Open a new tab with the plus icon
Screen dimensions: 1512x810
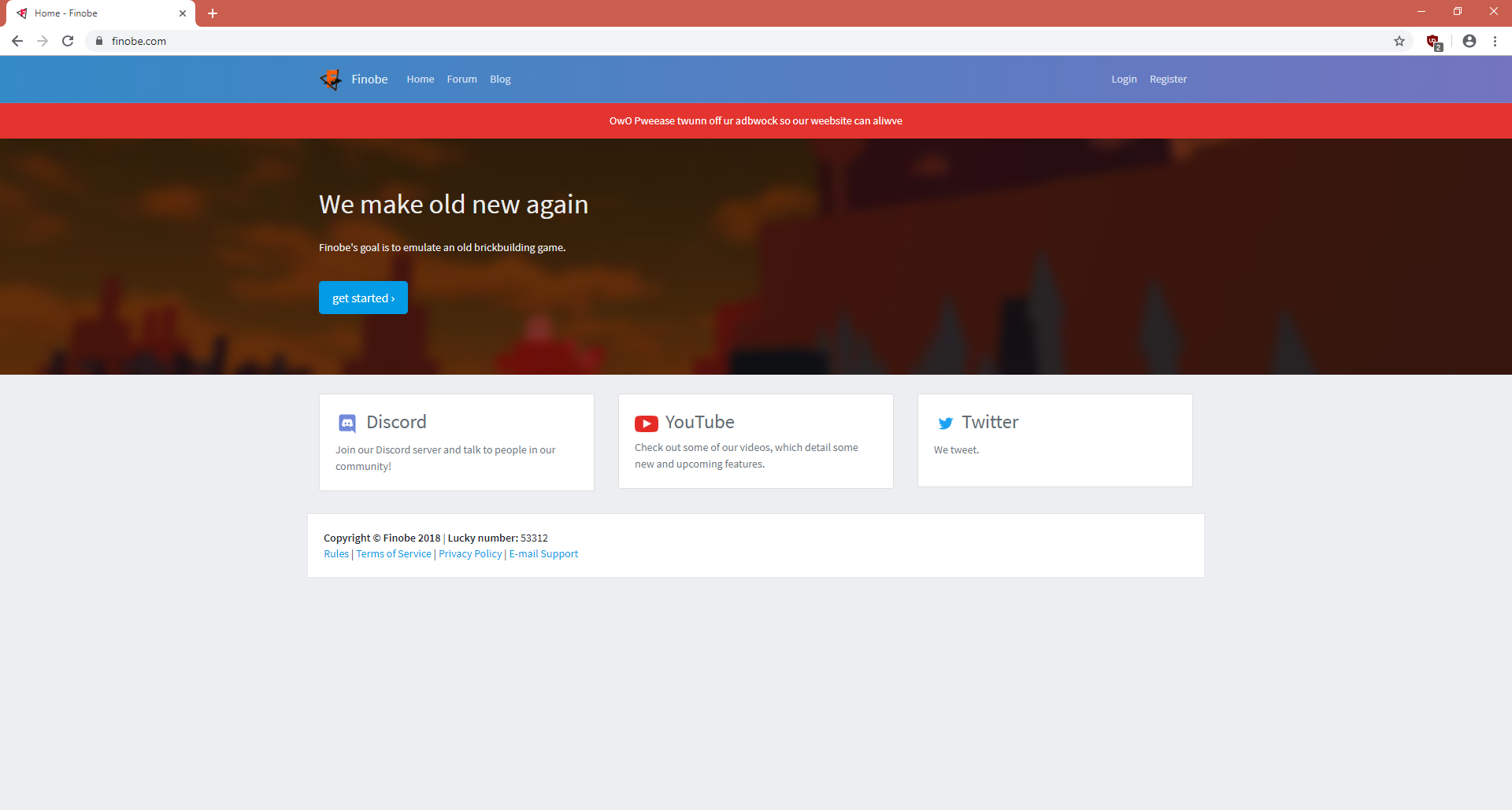click(212, 13)
